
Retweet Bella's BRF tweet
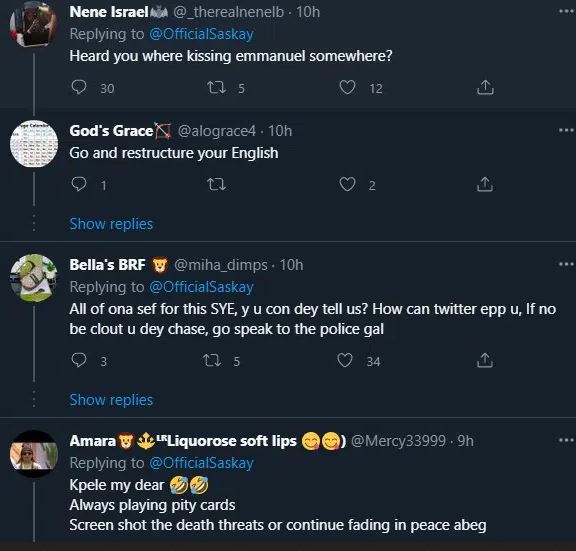212,360
